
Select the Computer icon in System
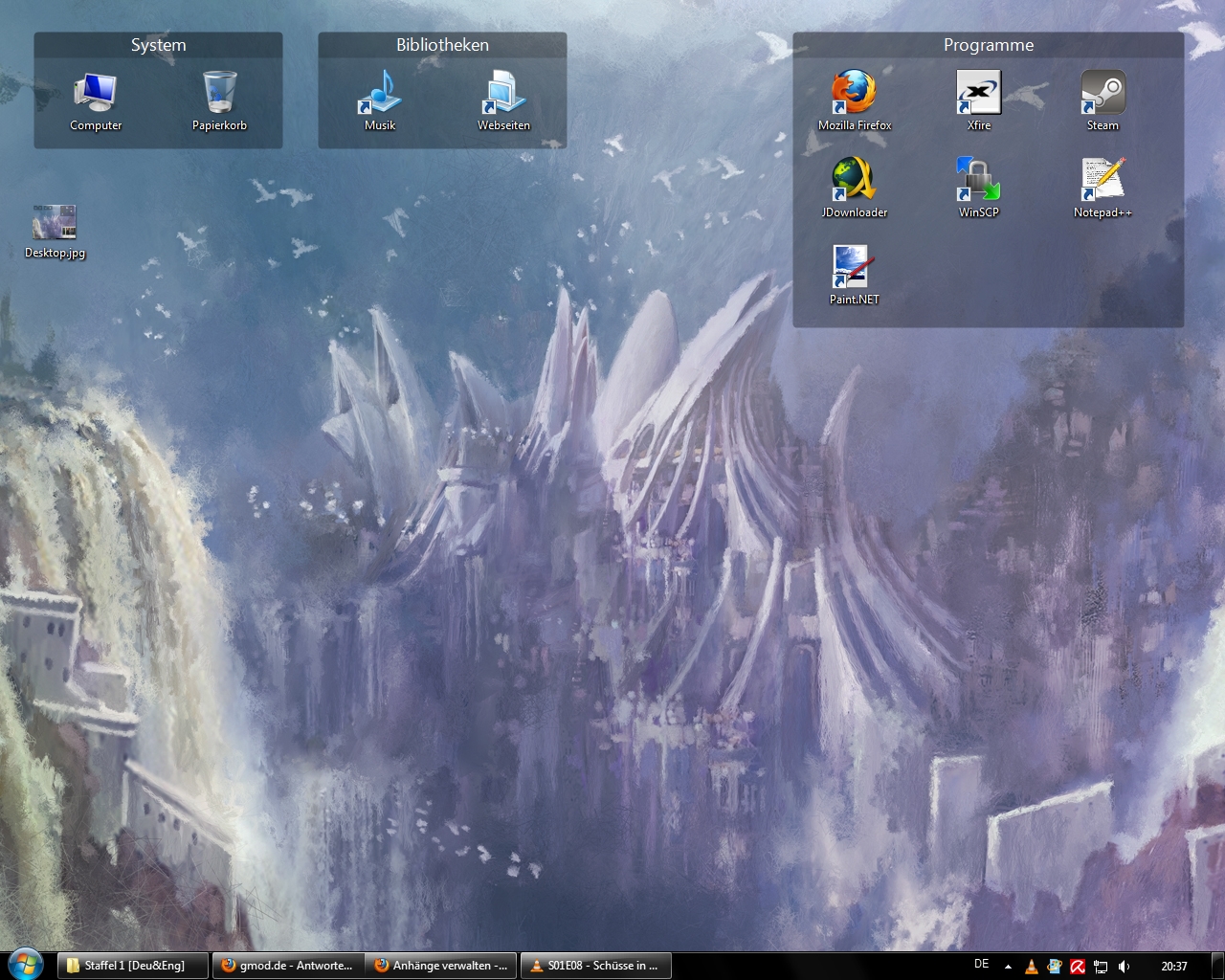[x=96, y=94]
